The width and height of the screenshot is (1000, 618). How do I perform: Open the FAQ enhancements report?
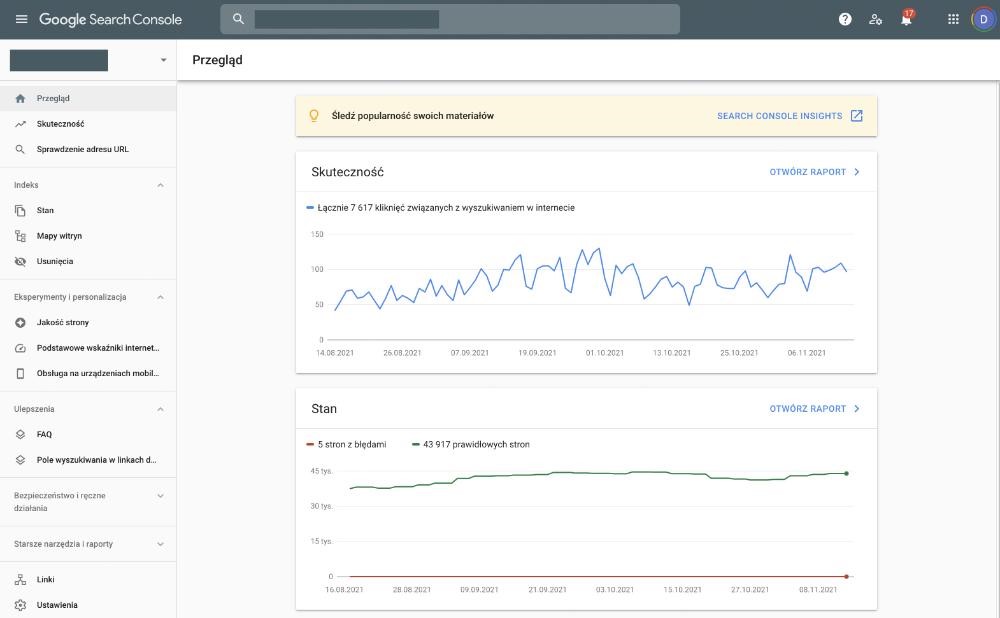tap(44, 434)
